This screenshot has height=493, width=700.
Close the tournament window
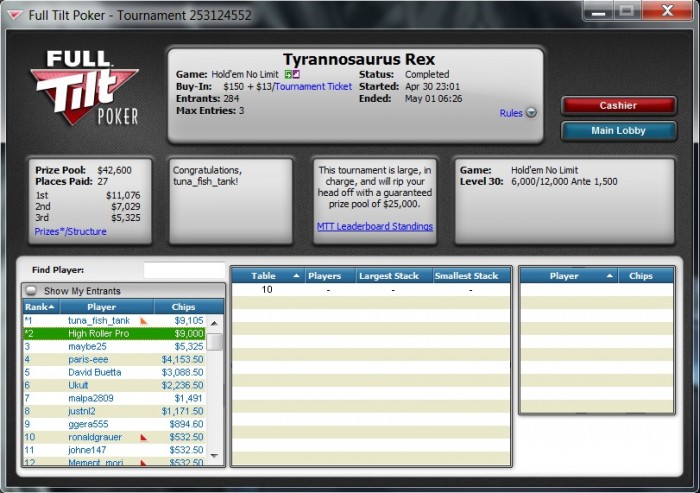point(667,12)
